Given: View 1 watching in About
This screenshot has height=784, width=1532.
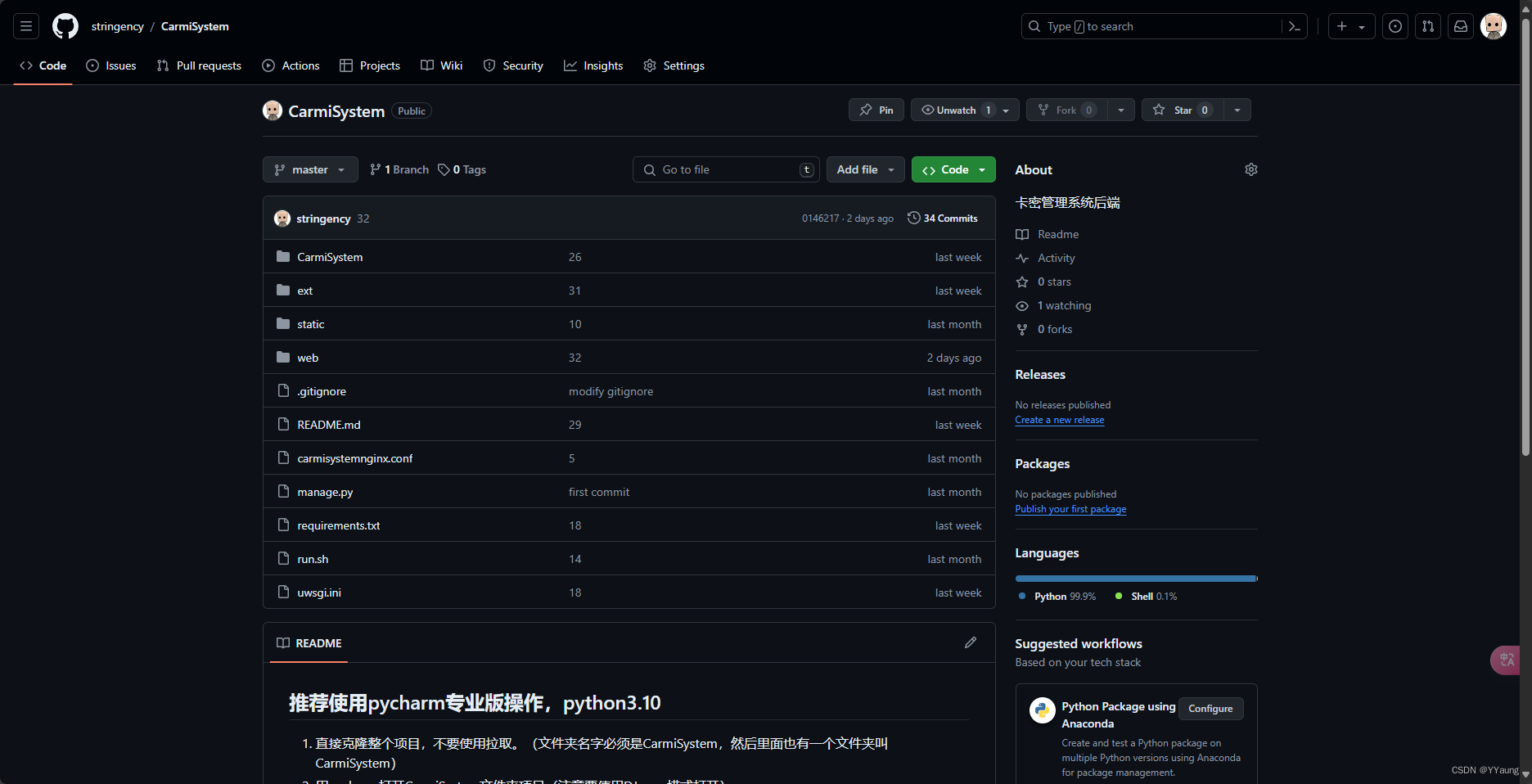Looking at the screenshot, I should 1054,305.
